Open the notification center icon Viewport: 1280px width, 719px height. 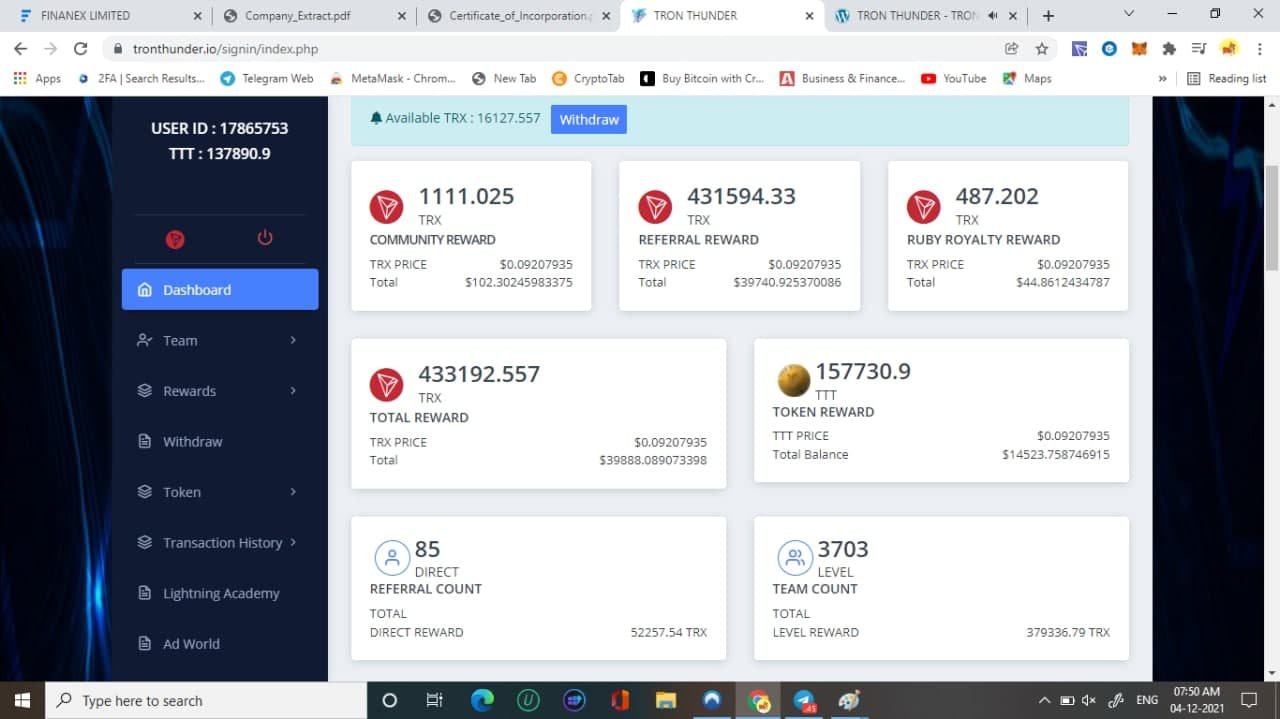tap(1248, 700)
